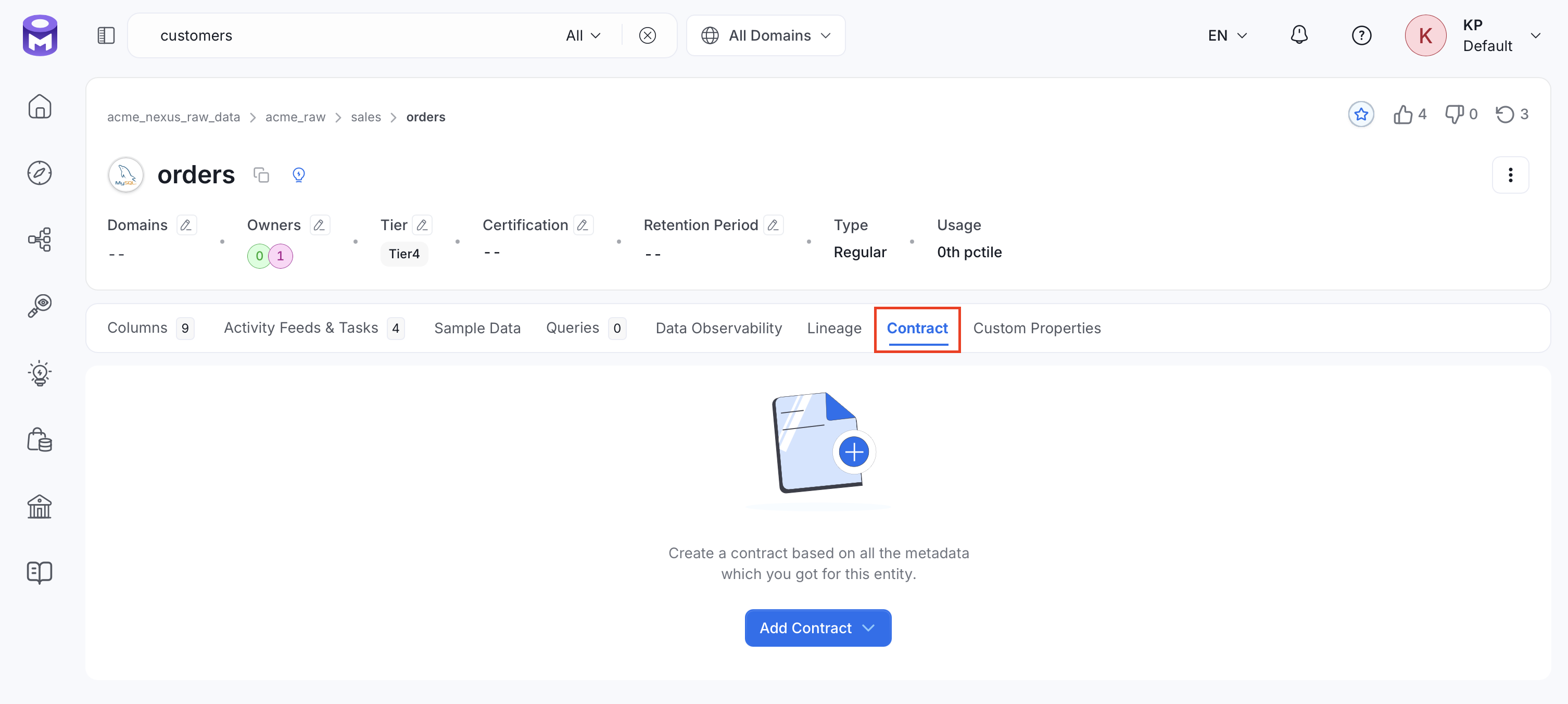The image size is (1568, 704).
Task: Open the Lineage sidebar icon
Action: tap(40, 240)
